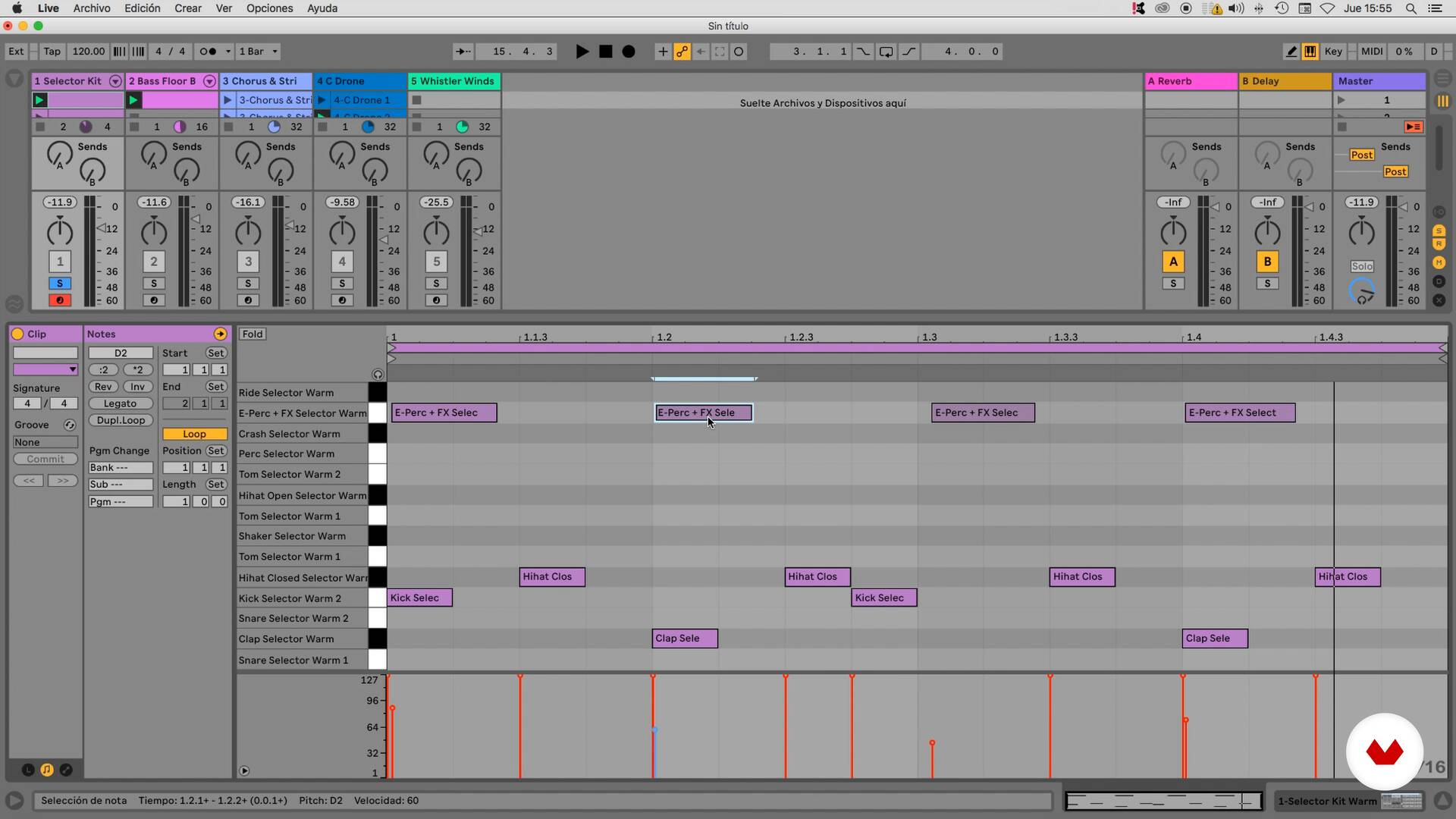Click the Send A knob on track 5
Image resolution: width=1456 pixels, height=819 pixels.
436,155
